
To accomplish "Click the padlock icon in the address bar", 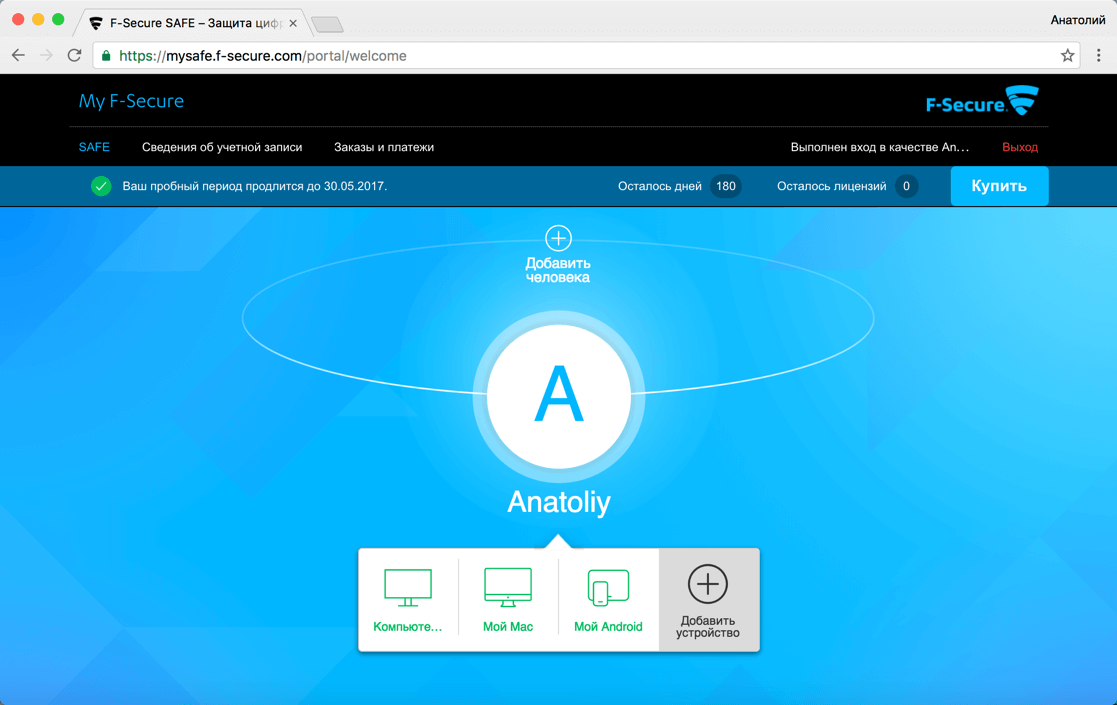I will click(x=105, y=56).
